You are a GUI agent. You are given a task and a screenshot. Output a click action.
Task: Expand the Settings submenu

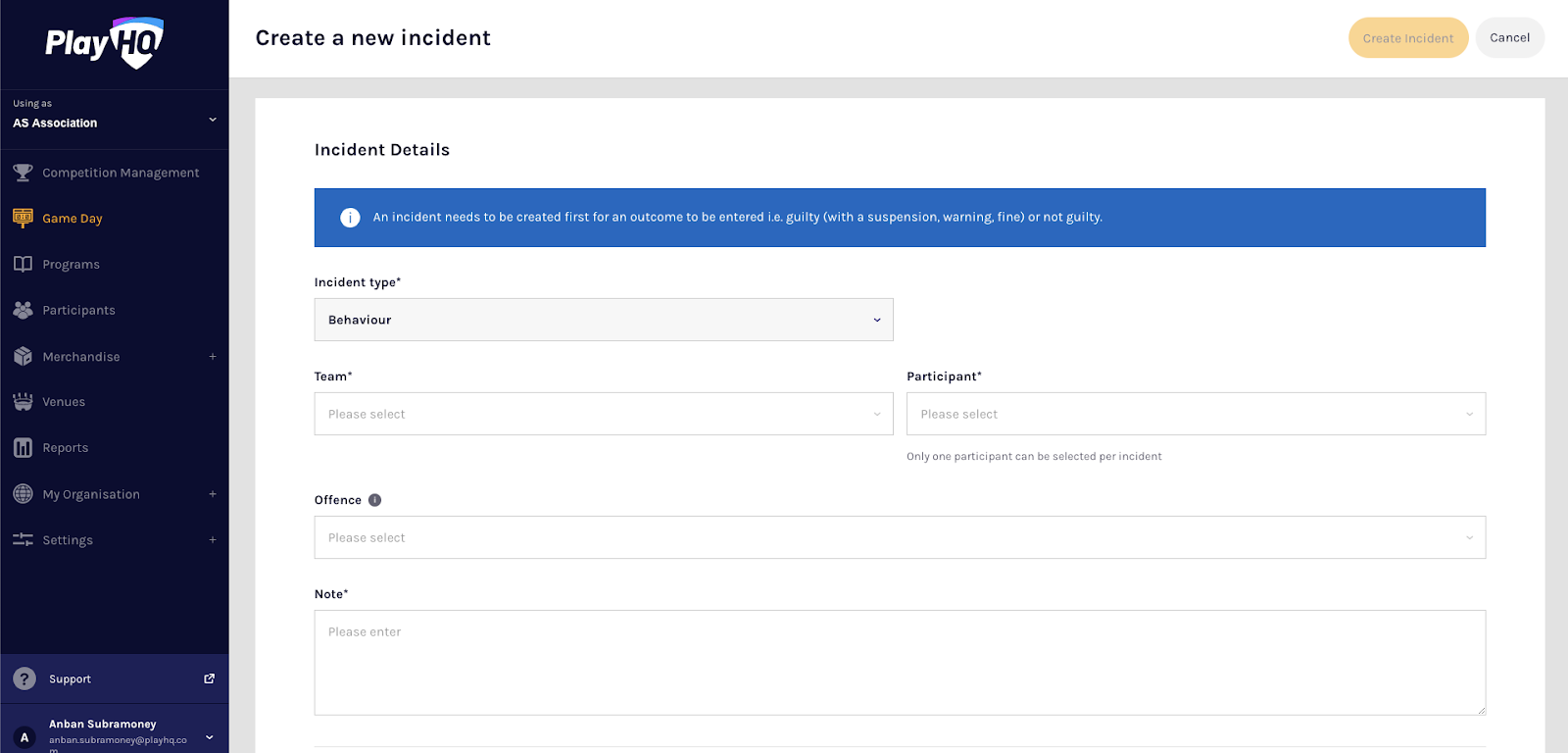213,540
